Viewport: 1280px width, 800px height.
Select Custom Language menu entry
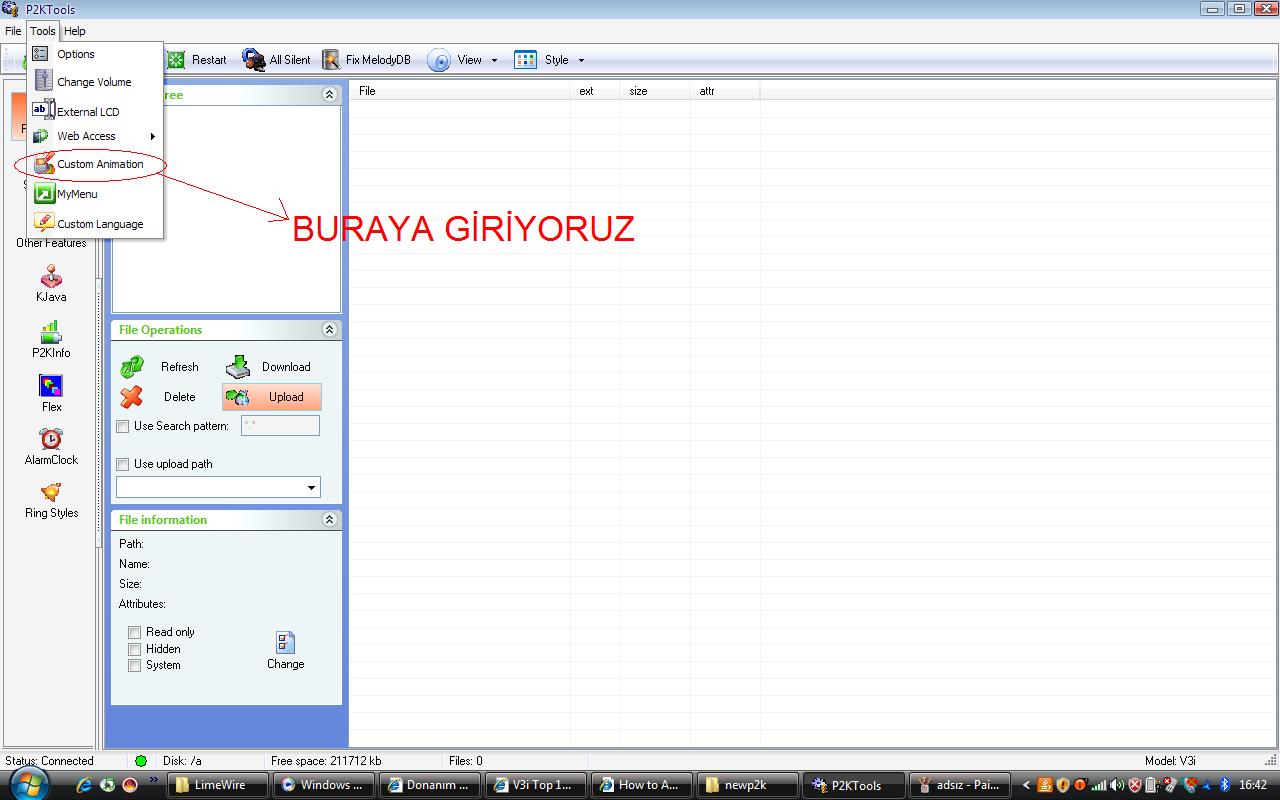point(95,223)
